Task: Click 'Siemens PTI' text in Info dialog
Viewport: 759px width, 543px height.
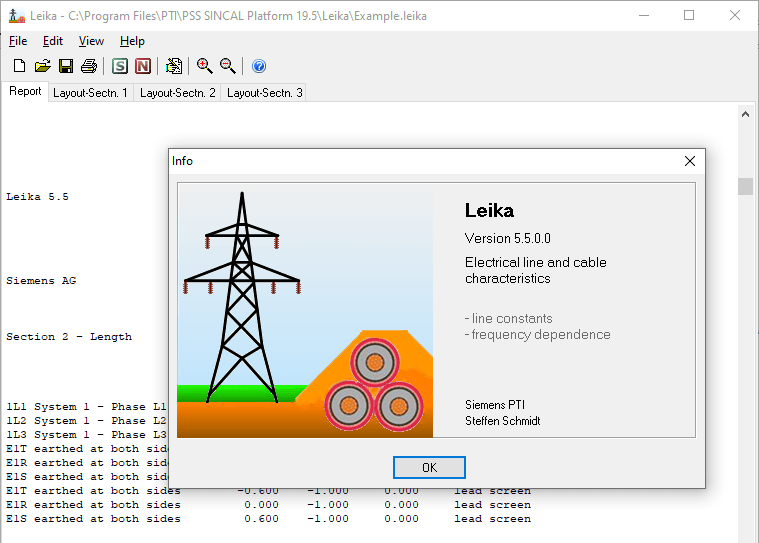Action: (495, 405)
